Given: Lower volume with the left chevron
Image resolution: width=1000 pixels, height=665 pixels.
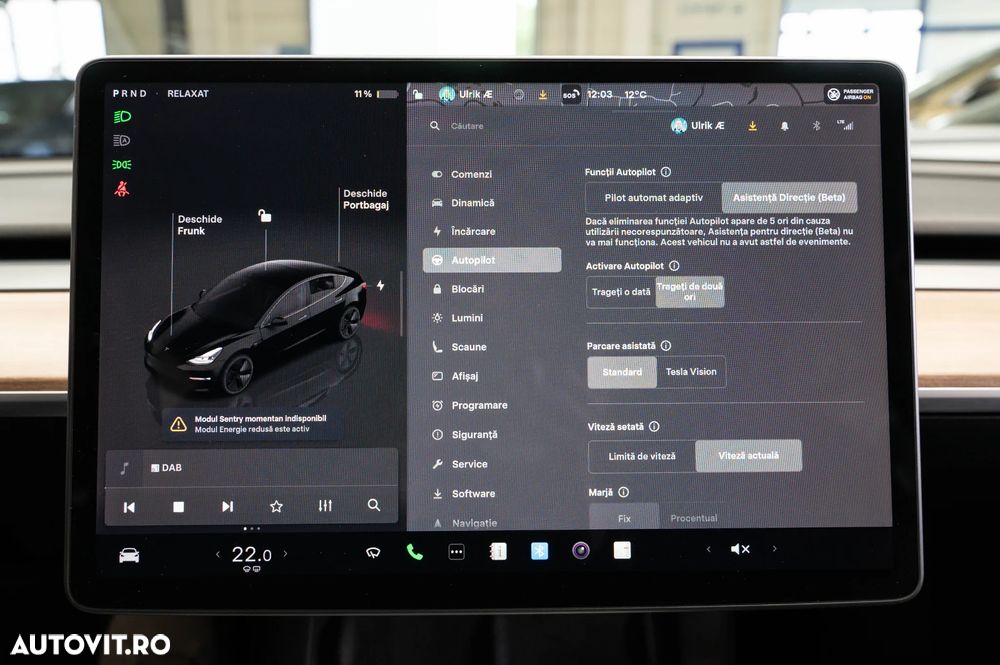Looking at the screenshot, I should (709, 549).
